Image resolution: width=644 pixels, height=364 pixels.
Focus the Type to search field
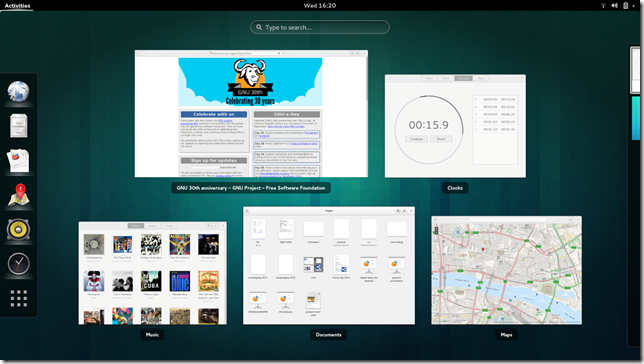pyautogui.click(x=320, y=27)
